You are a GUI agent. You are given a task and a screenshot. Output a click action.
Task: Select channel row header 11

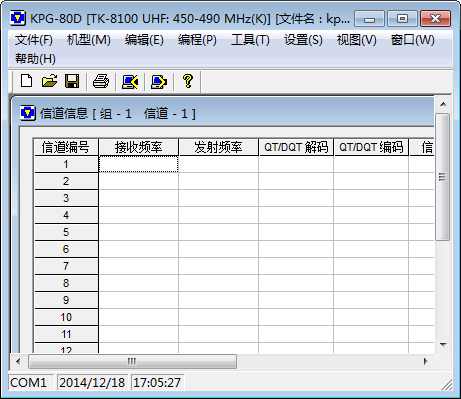[66, 334]
